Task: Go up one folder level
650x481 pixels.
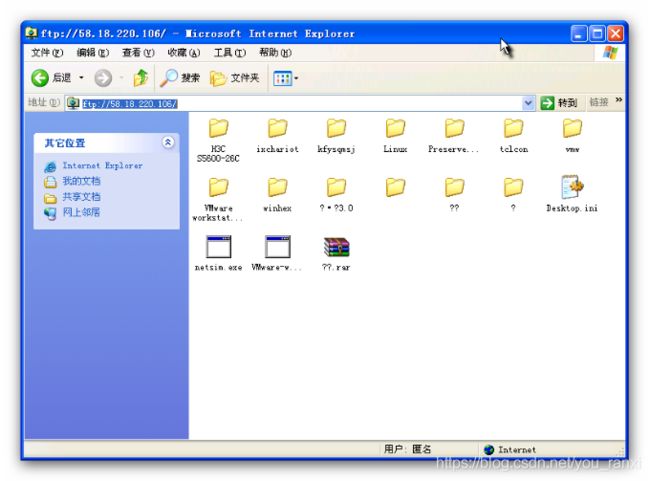Action: coord(141,78)
